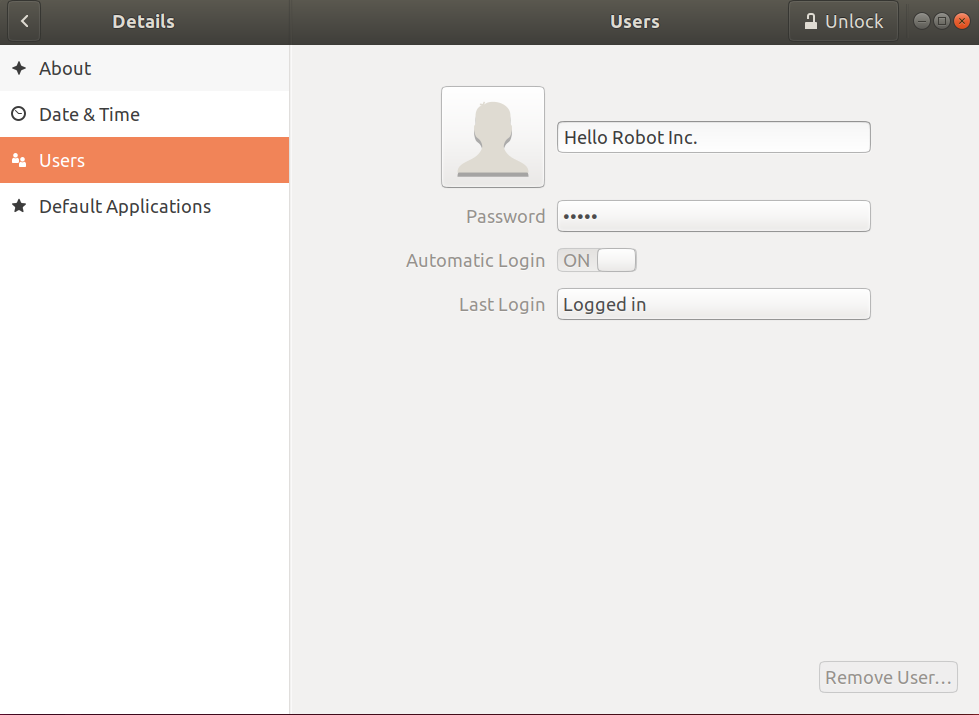
Task: Click the people icon in the Users row
Action: (x=18, y=160)
